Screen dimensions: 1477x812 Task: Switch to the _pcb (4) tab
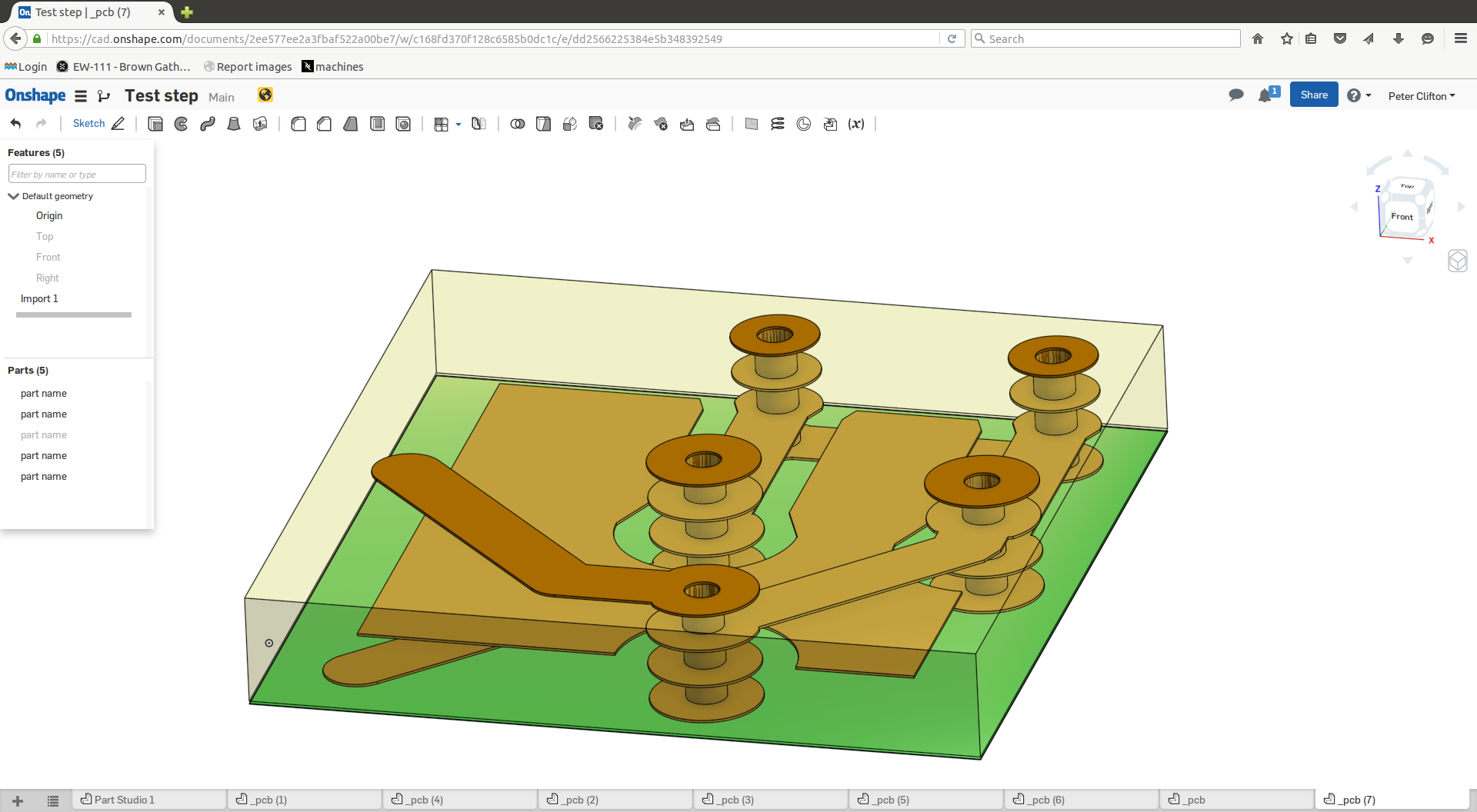pyautogui.click(x=460, y=800)
